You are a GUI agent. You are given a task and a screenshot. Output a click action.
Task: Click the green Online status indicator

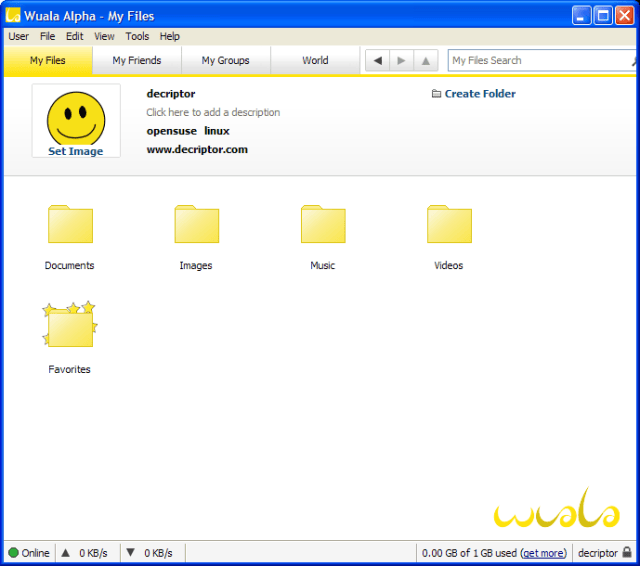click(x=13, y=553)
